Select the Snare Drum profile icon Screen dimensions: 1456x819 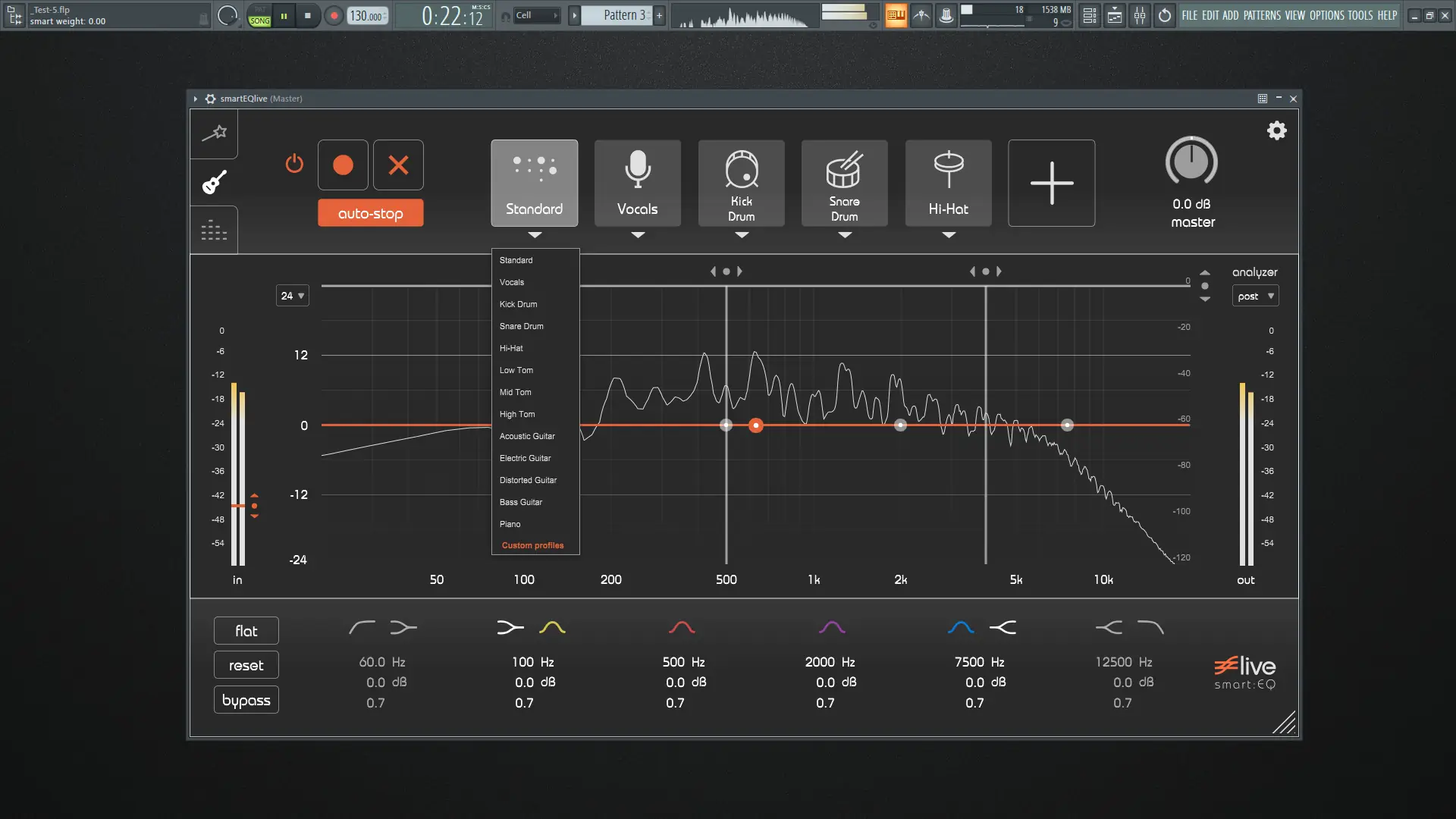(844, 183)
